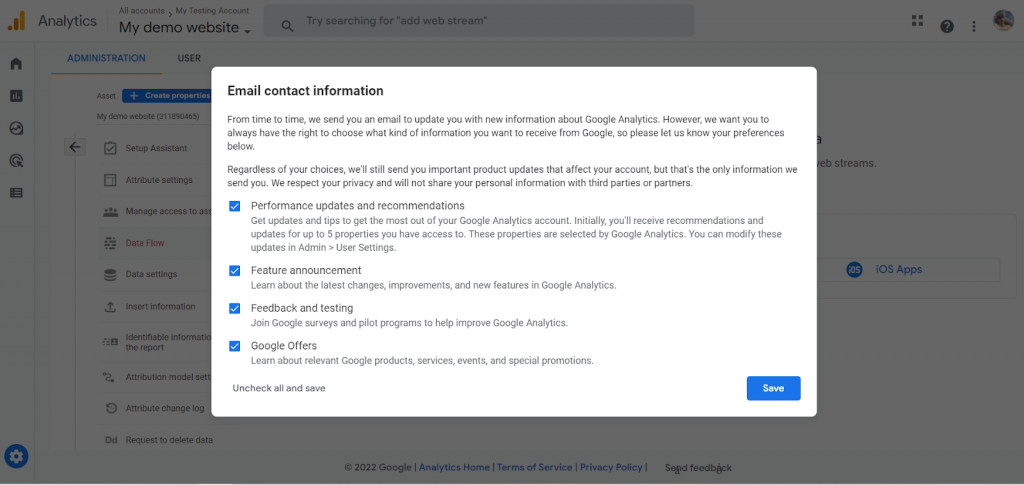Click the Attribution model icon
1024x485 pixels.
tap(109, 377)
